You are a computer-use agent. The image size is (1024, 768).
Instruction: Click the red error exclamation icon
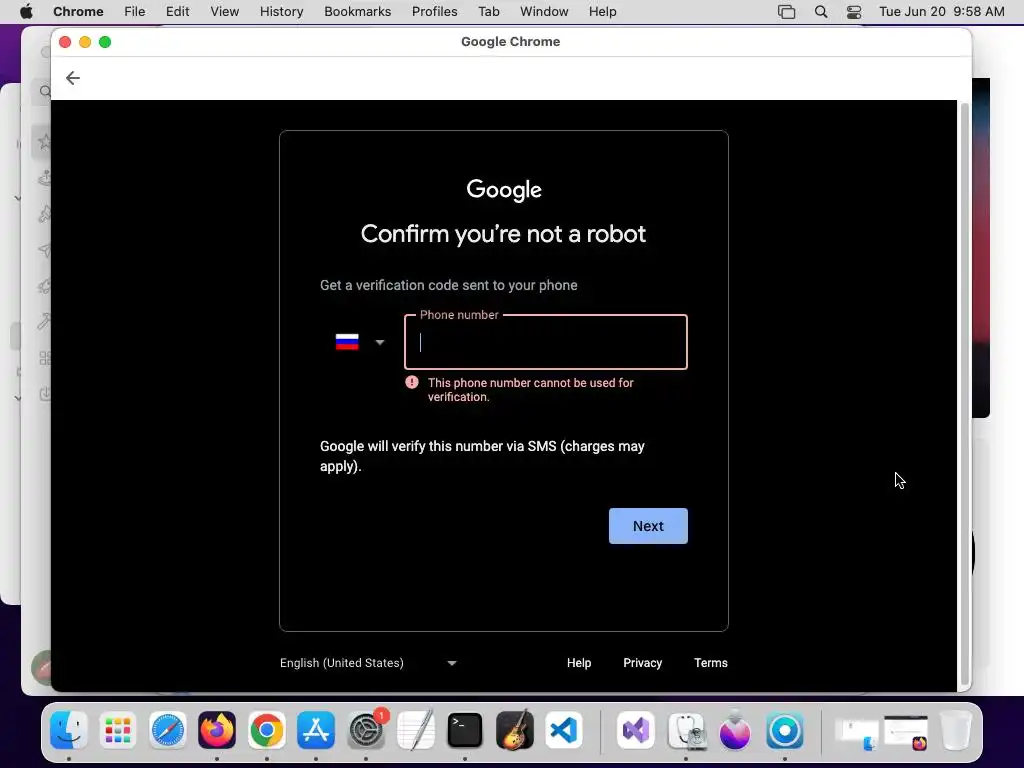(x=411, y=382)
